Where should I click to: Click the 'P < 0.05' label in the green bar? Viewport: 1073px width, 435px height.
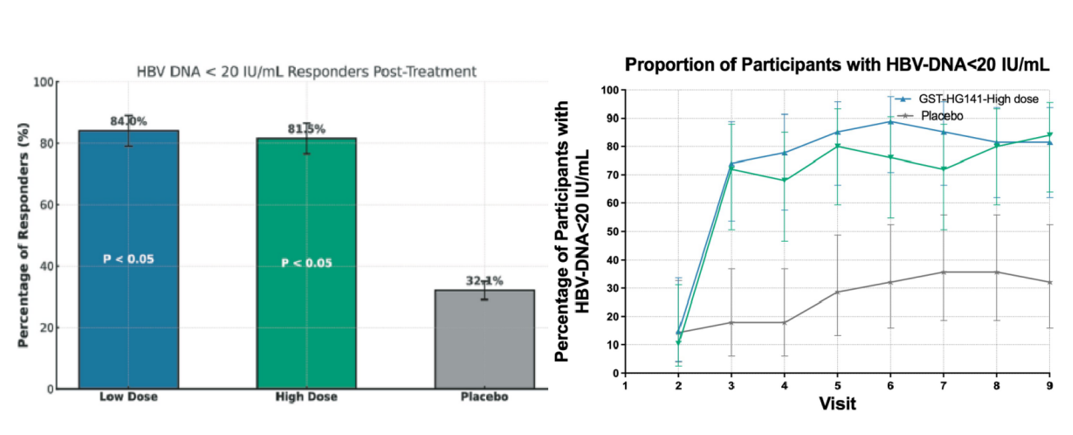click(306, 263)
